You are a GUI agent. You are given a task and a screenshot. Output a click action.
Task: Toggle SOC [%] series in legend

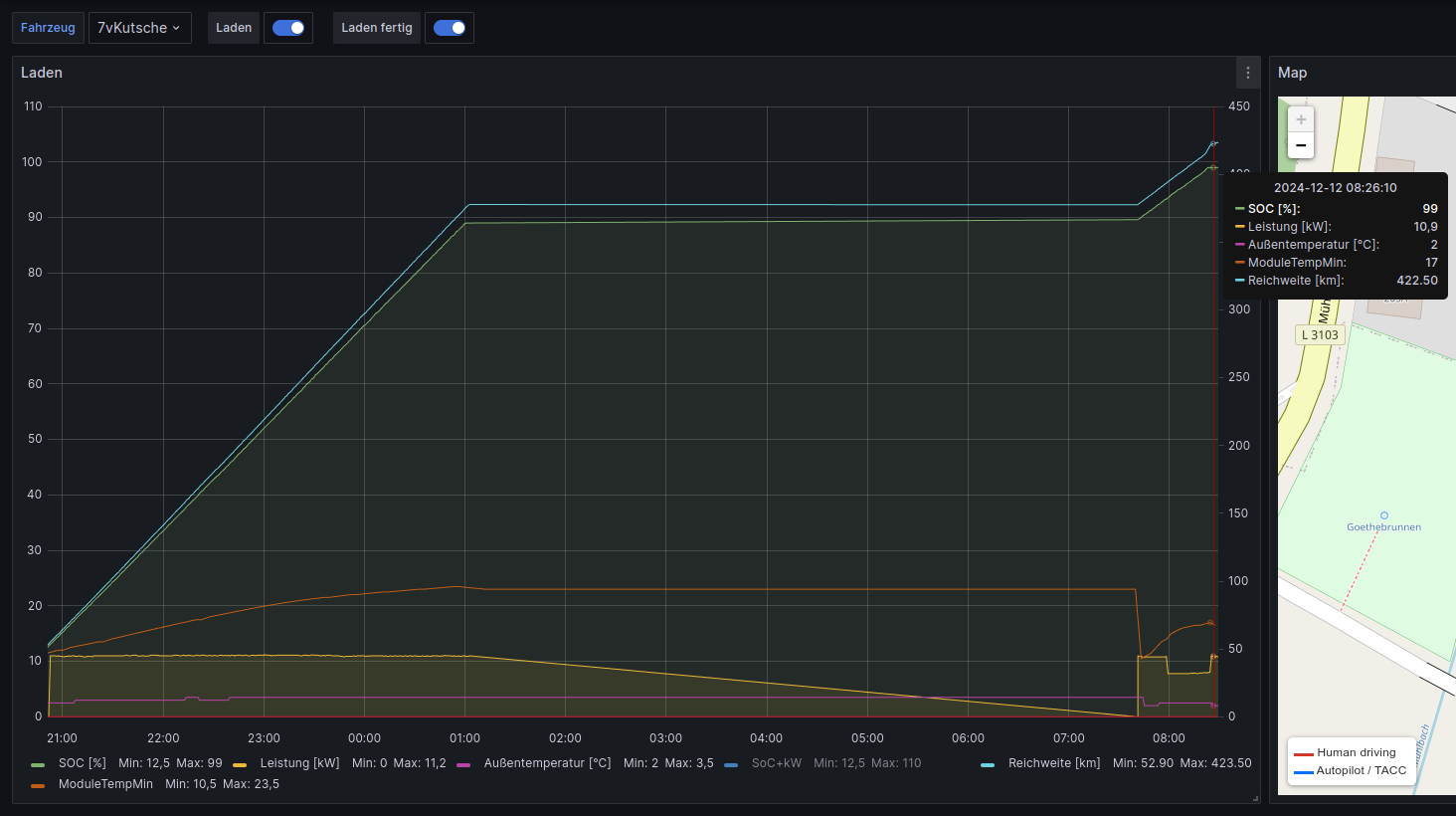click(x=83, y=763)
